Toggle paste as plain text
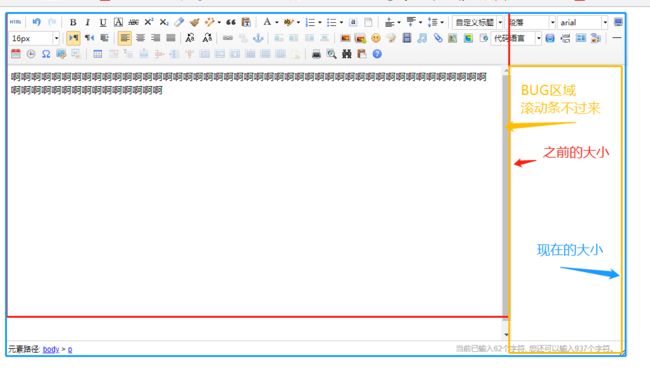The image size is (650, 376). coord(246,22)
